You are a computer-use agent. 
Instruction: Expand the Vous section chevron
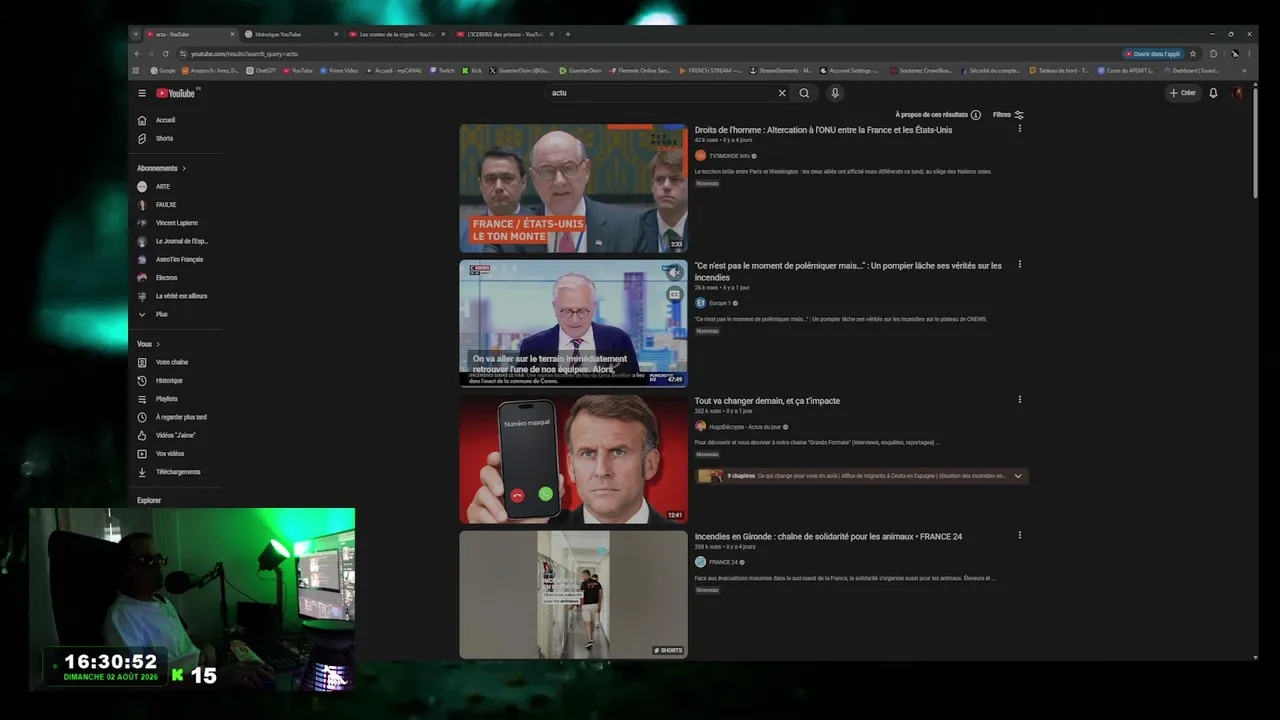(158, 344)
